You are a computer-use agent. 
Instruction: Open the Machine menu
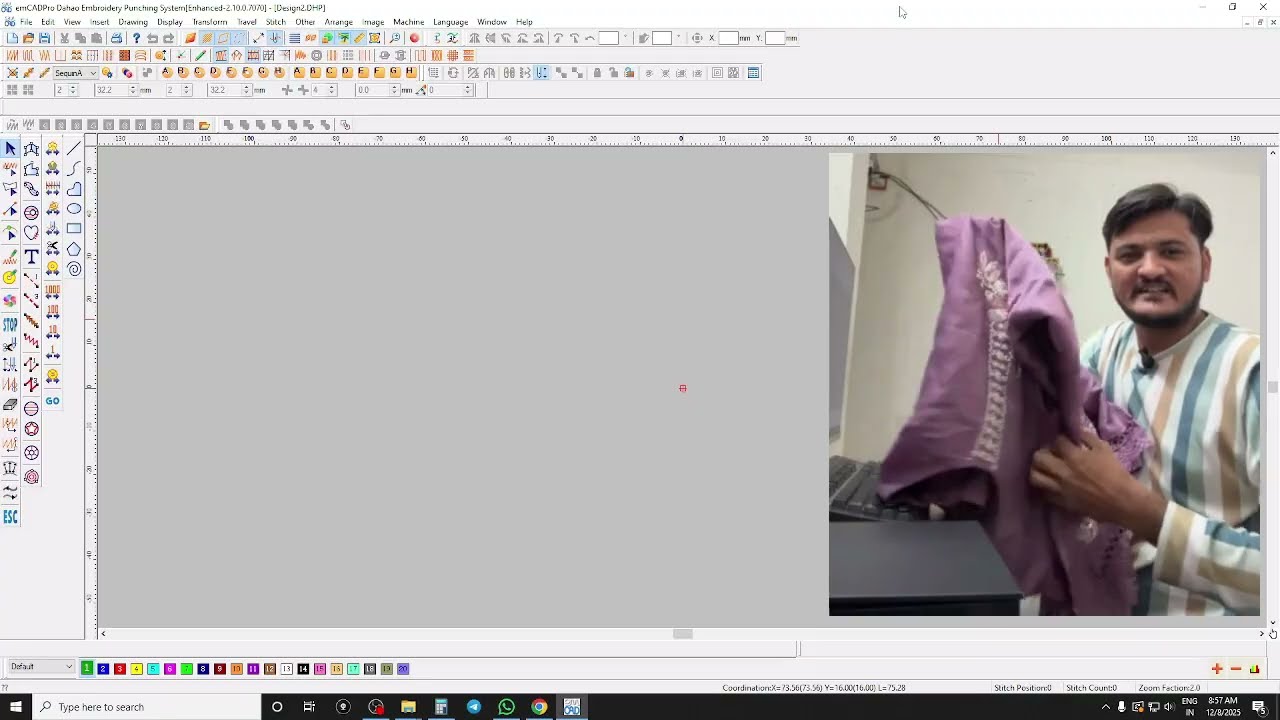(x=408, y=22)
